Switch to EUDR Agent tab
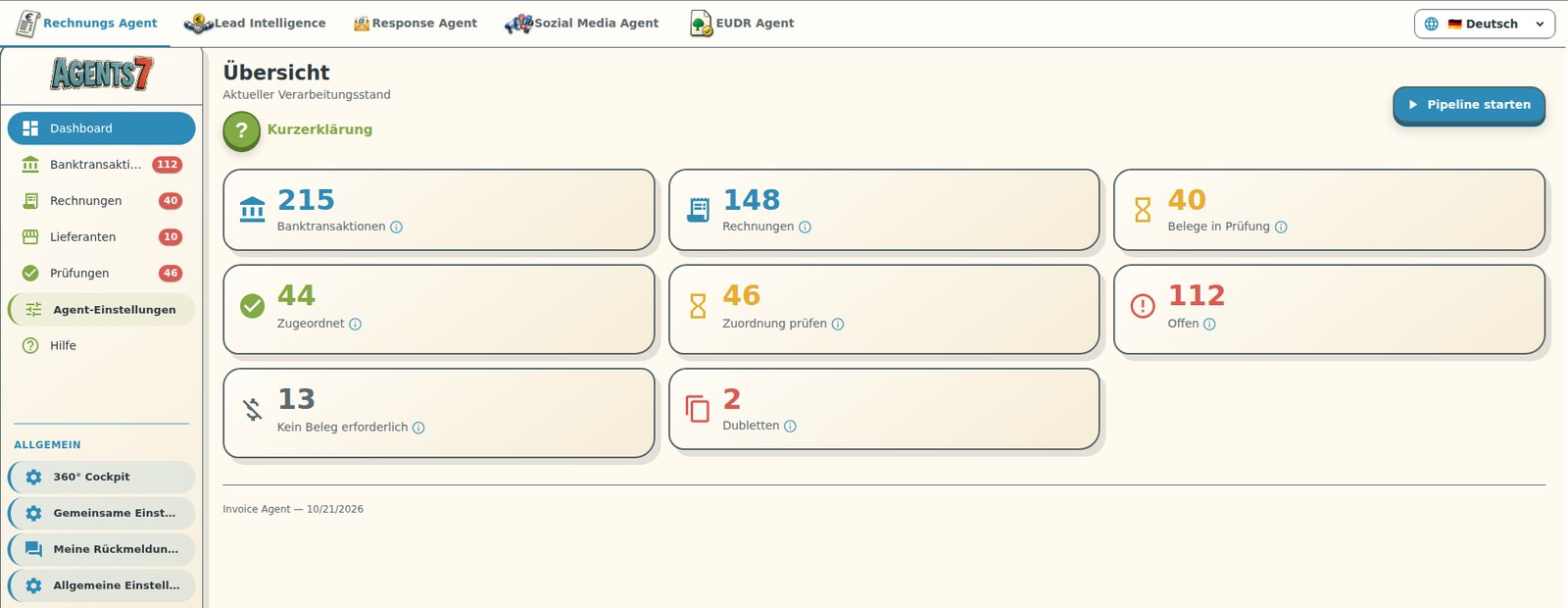This screenshot has height=608, width=1568. [742, 24]
